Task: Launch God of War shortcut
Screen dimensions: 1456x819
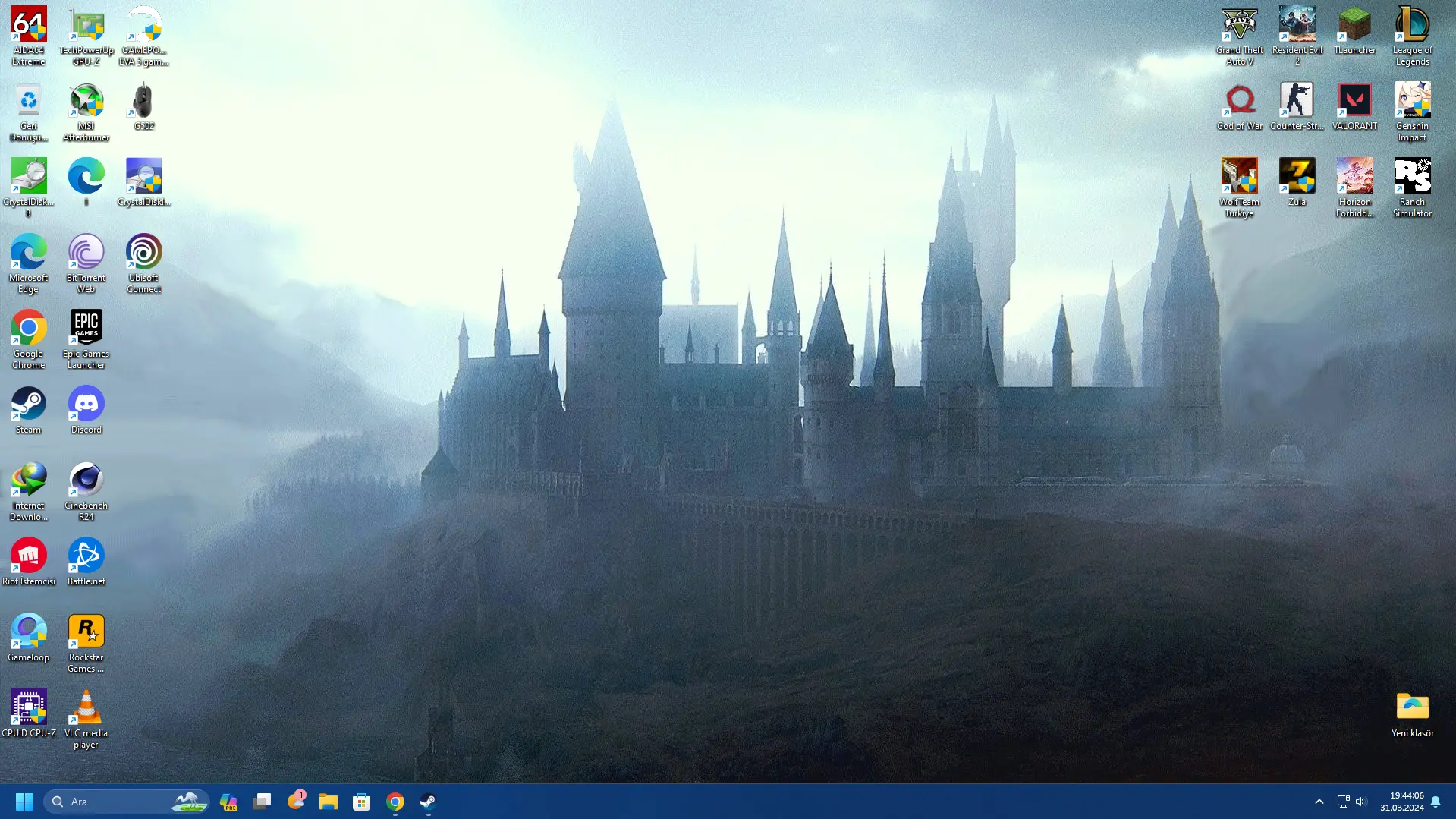Action: (x=1240, y=107)
